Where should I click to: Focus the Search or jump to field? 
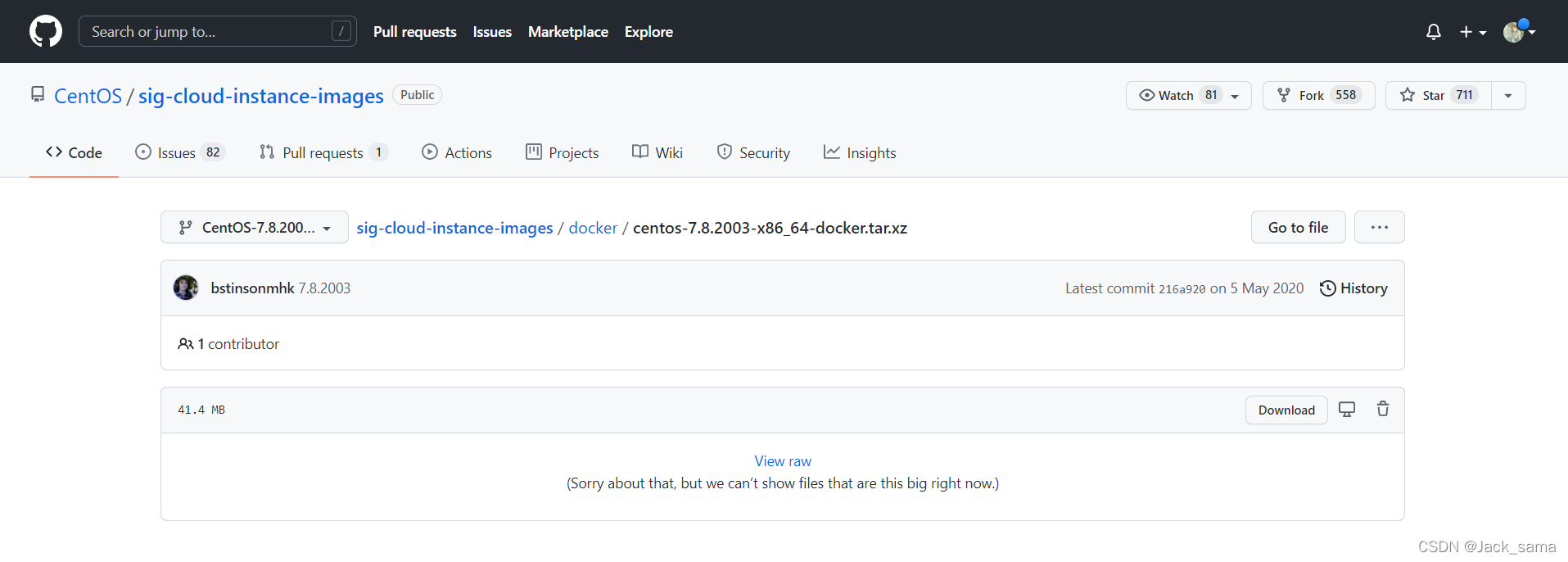click(x=217, y=31)
